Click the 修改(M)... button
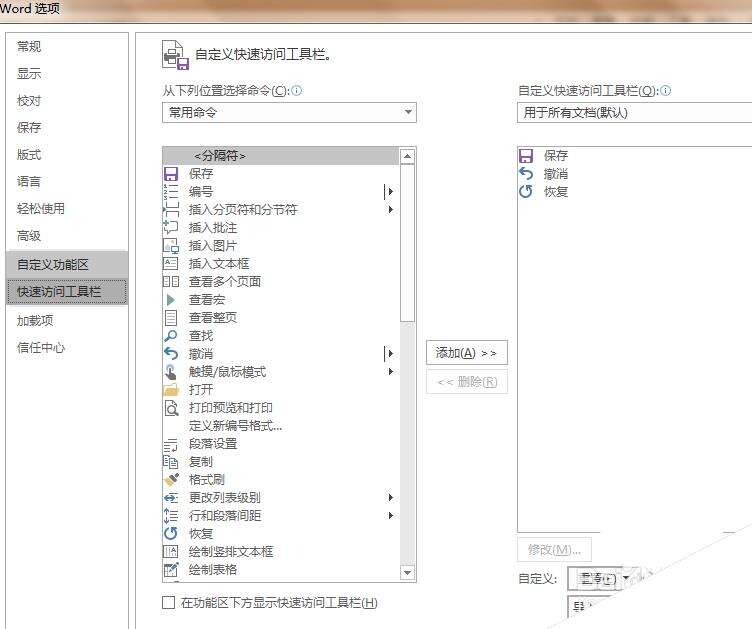This screenshot has height=629, width=752. [x=554, y=549]
